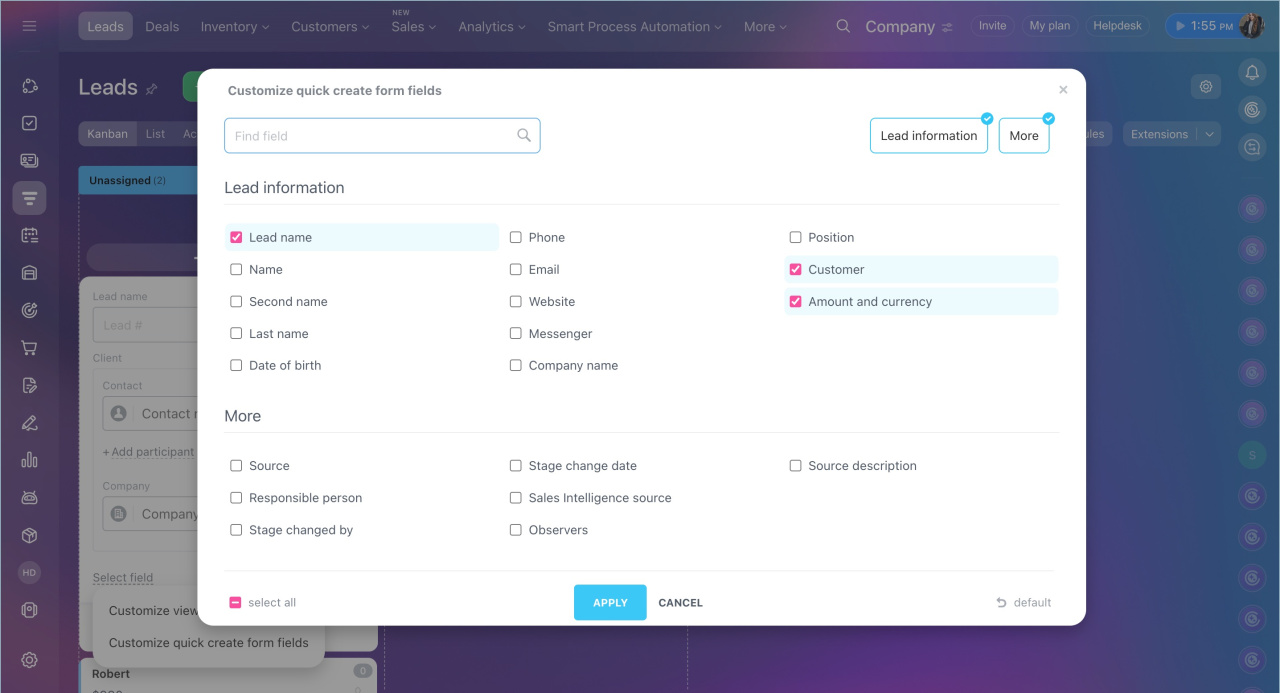Switch to the Deals tab

(x=162, y=27)
